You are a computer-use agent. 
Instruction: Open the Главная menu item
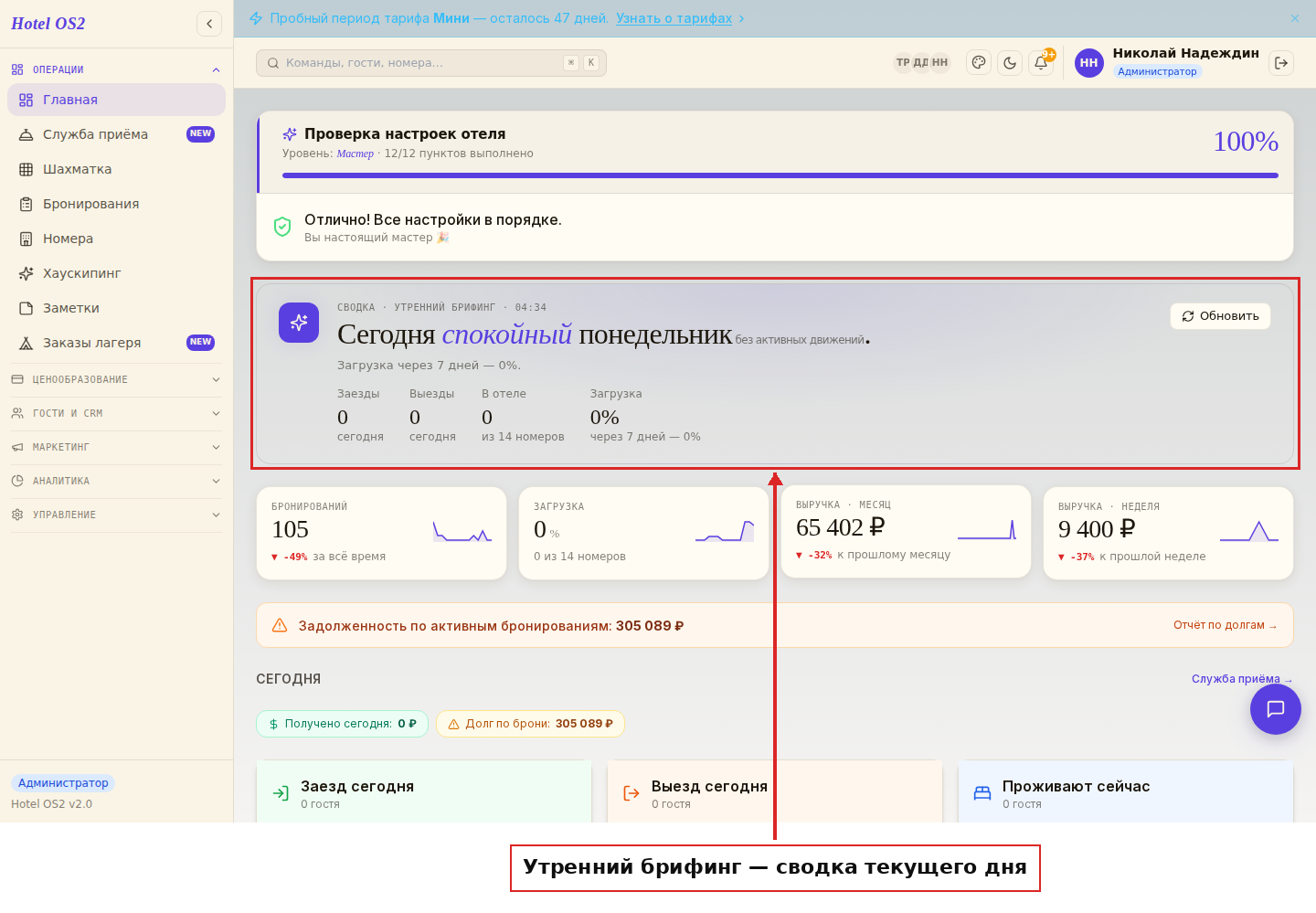[116, 100]
